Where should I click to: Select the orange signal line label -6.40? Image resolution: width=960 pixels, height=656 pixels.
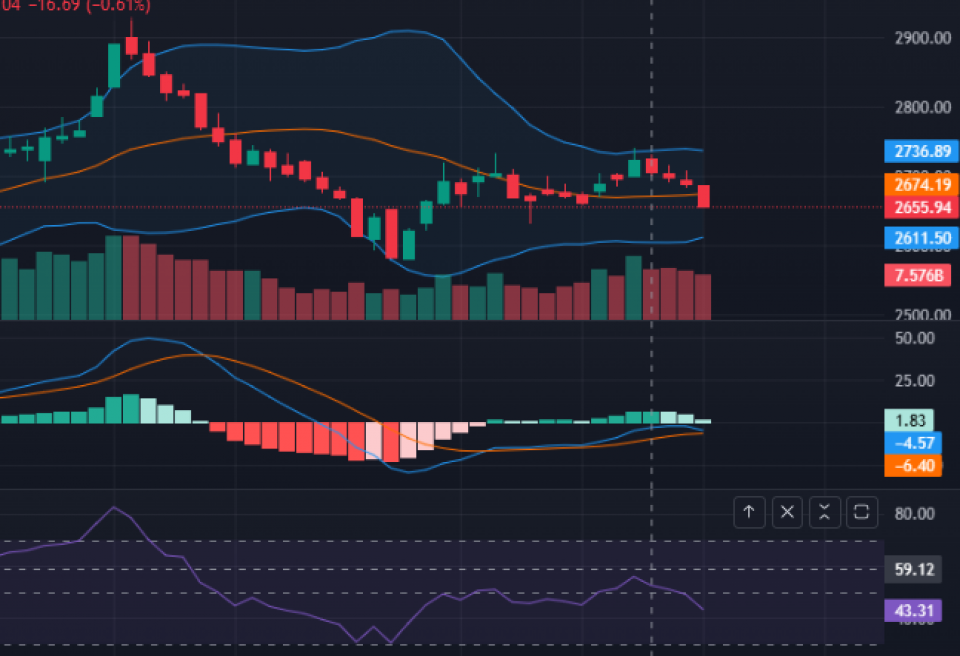coord(913,465)
